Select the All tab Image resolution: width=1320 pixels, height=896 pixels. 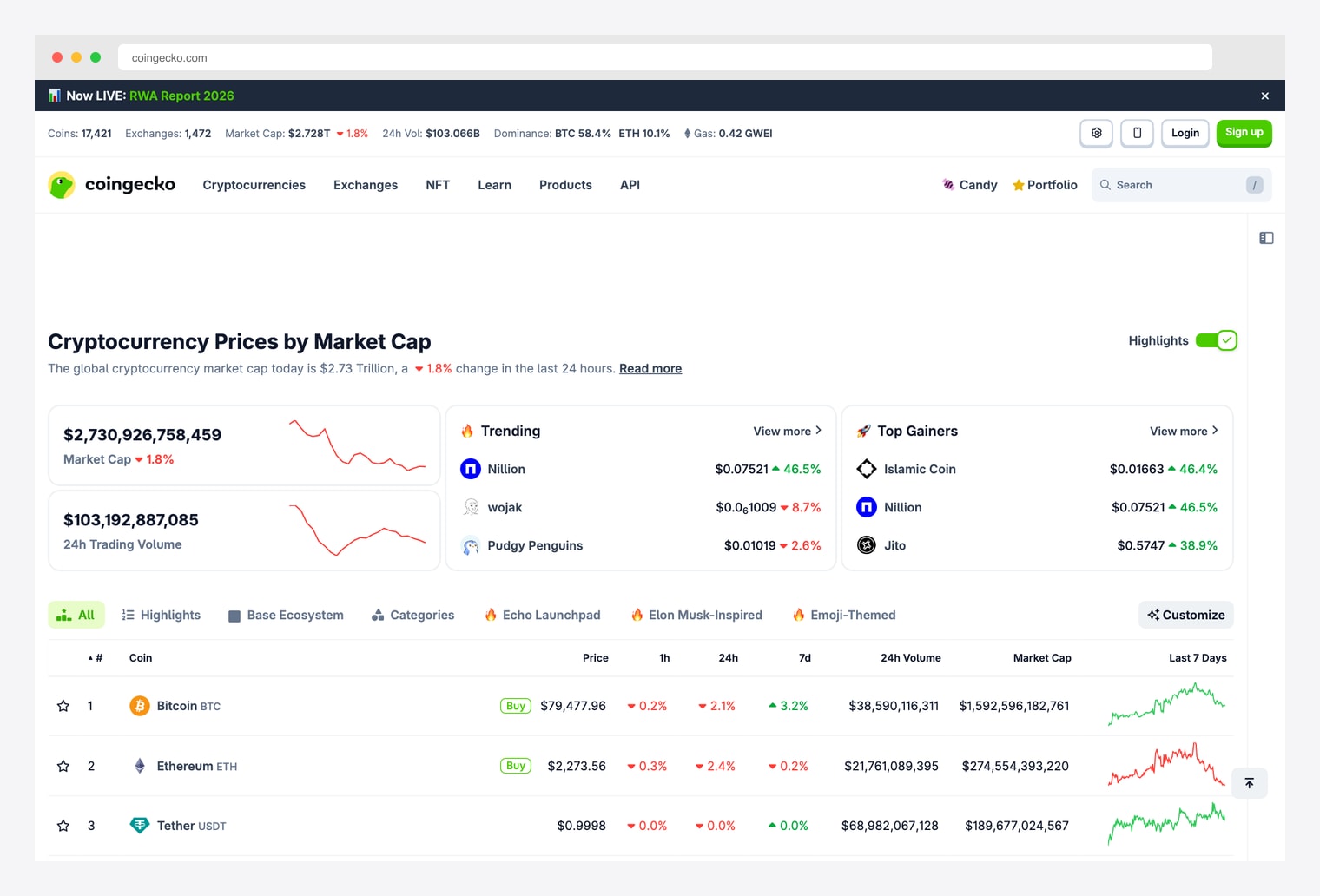pos(76,615)
